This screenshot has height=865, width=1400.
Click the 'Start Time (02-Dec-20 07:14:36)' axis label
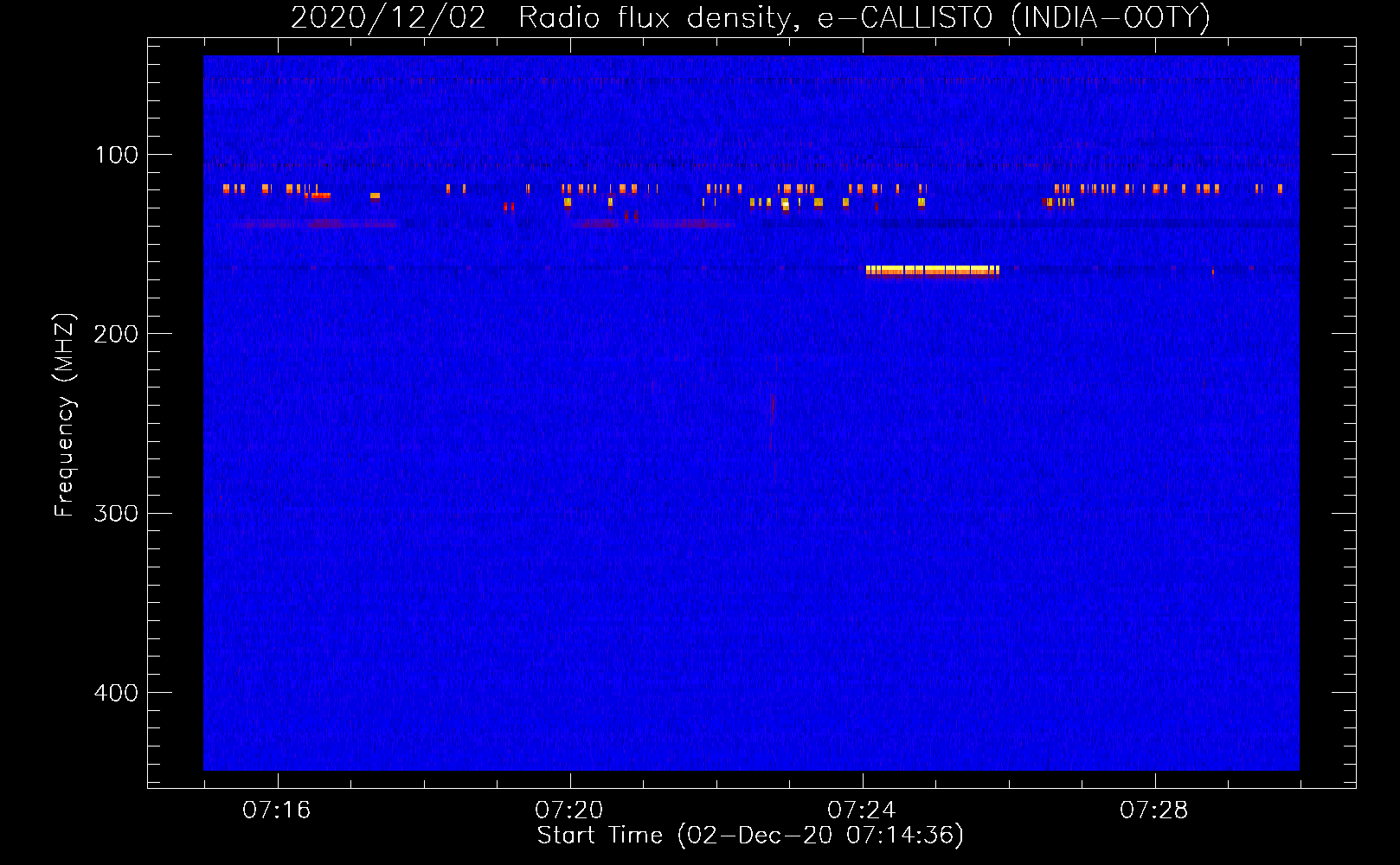tap(750, 836)
